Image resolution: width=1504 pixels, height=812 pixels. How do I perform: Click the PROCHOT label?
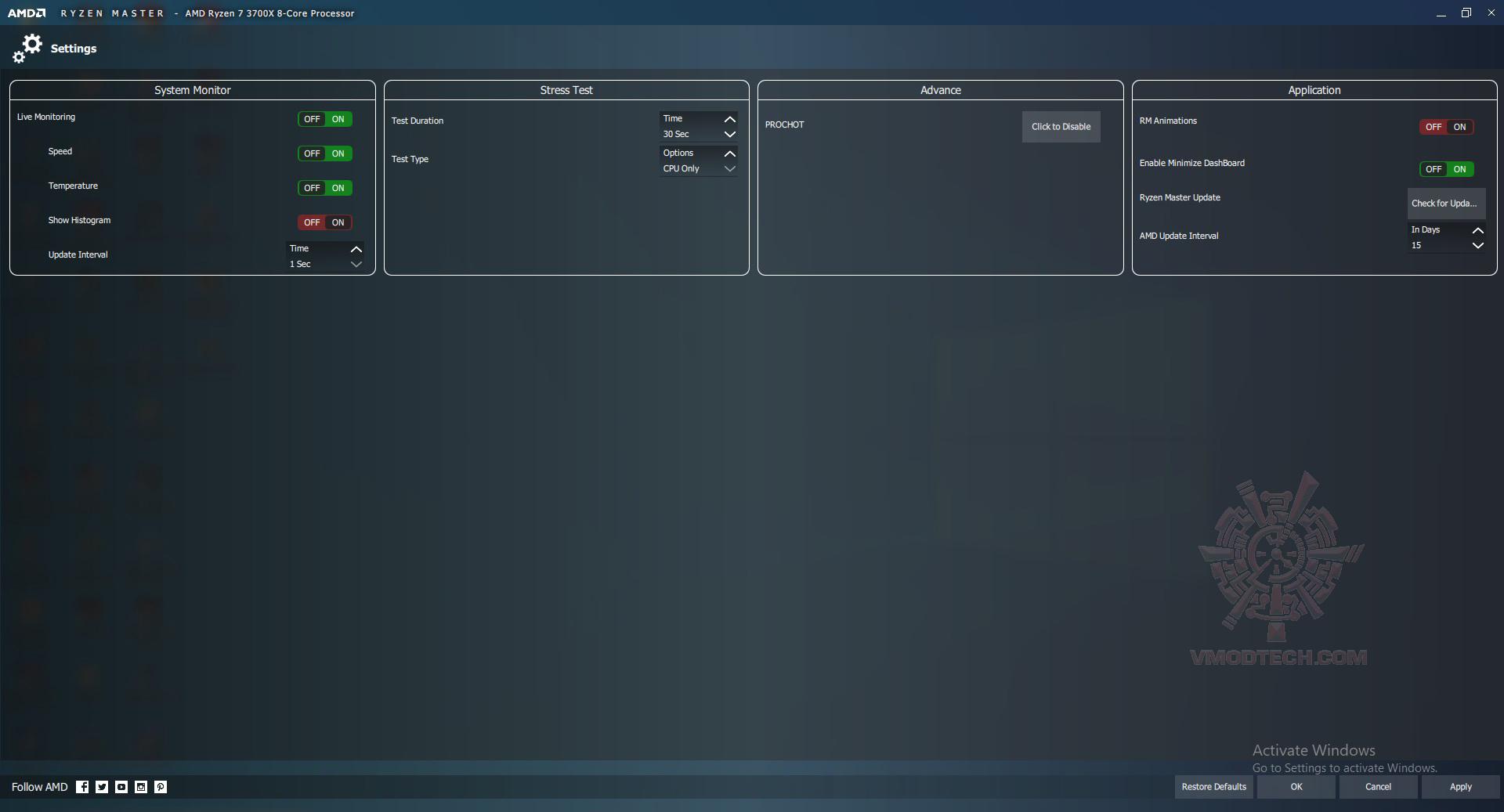[x=785, y=125]
